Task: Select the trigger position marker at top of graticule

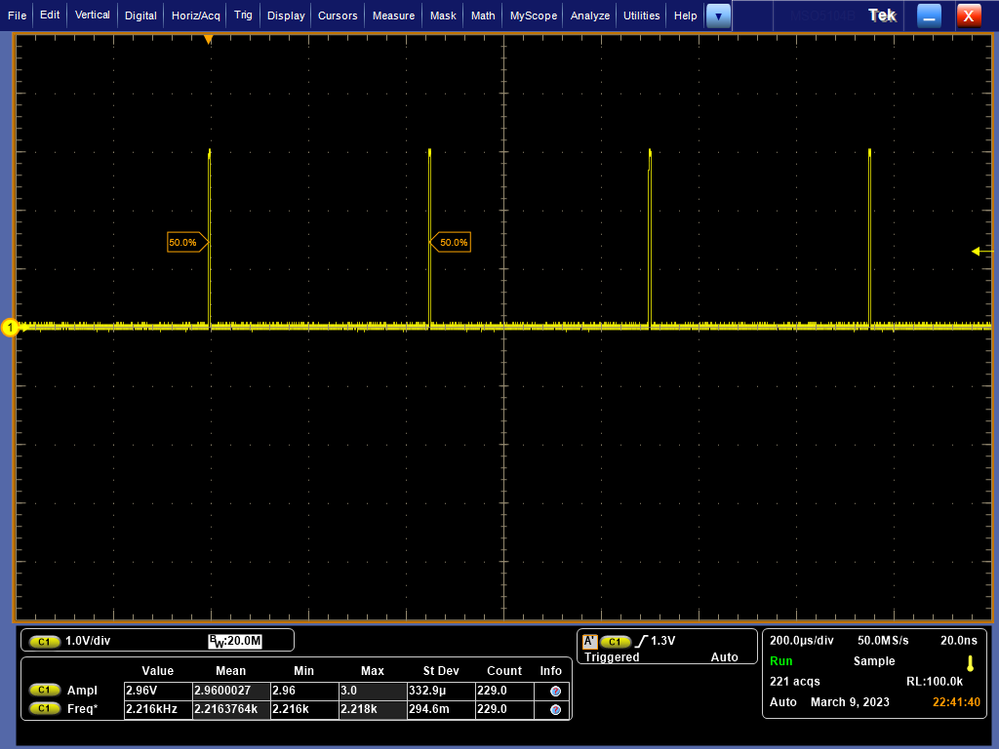Action: [208, 40]
